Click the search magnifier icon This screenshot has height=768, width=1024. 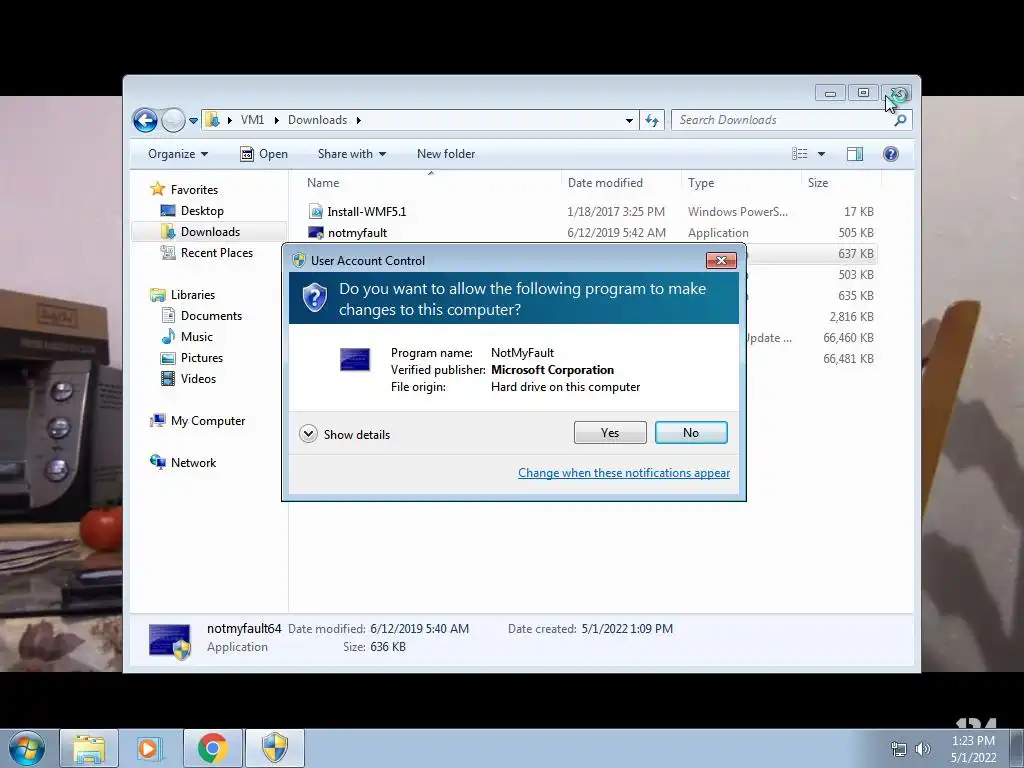pyautogui.click(x=900, y=120)
